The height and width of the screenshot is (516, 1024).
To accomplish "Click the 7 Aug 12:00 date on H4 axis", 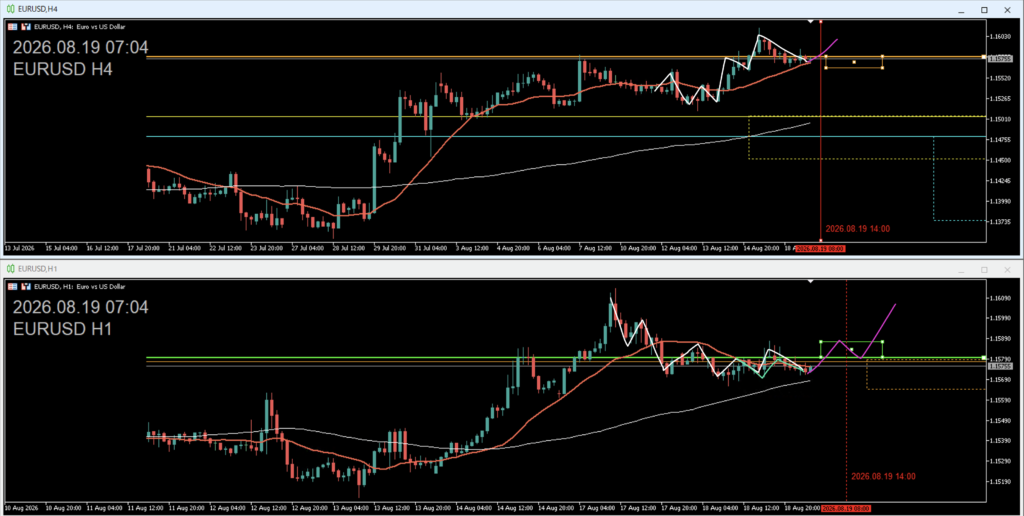I will pyautogui.click(x=596, y=248).
